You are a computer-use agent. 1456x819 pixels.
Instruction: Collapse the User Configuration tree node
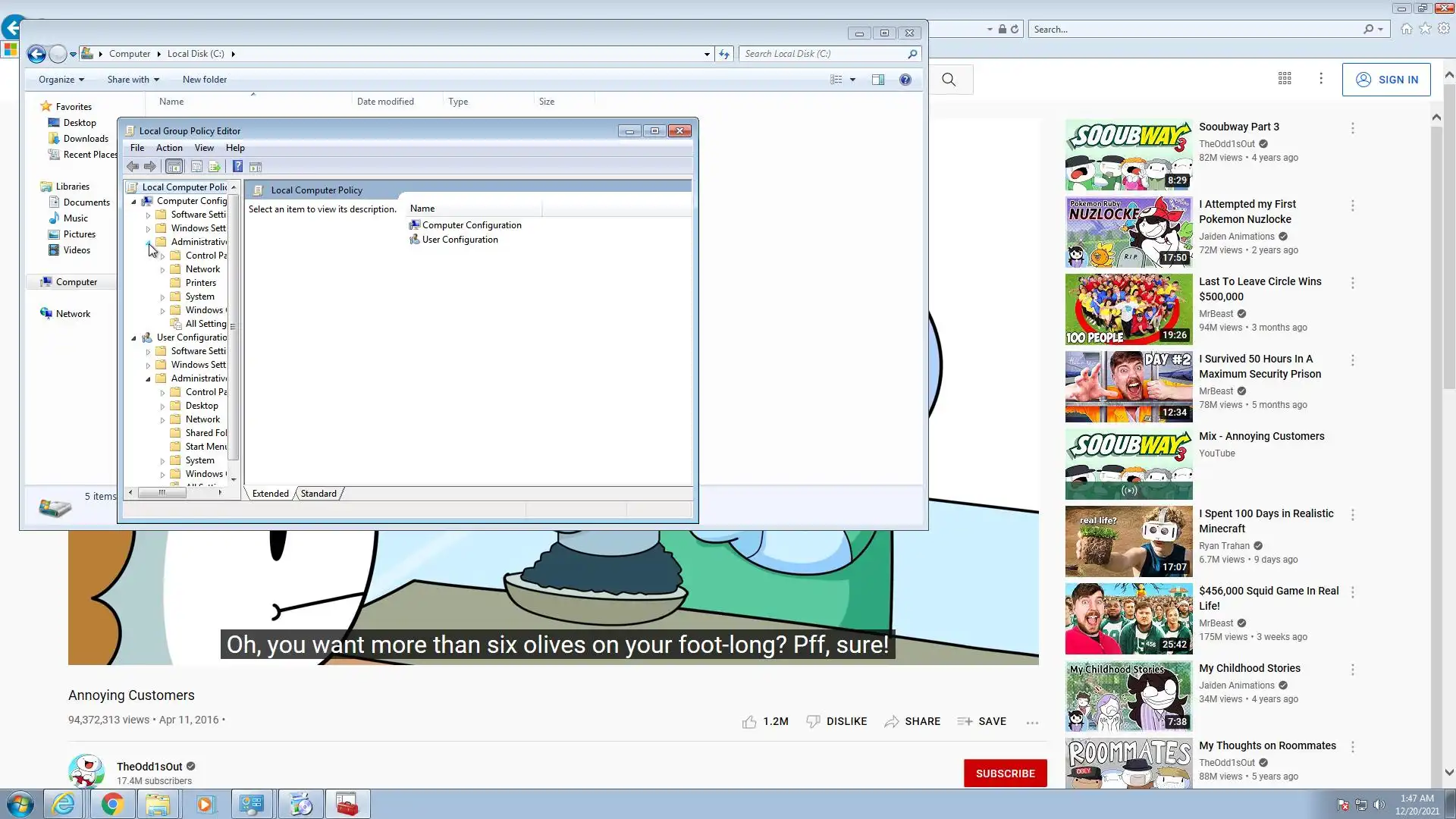134,338
